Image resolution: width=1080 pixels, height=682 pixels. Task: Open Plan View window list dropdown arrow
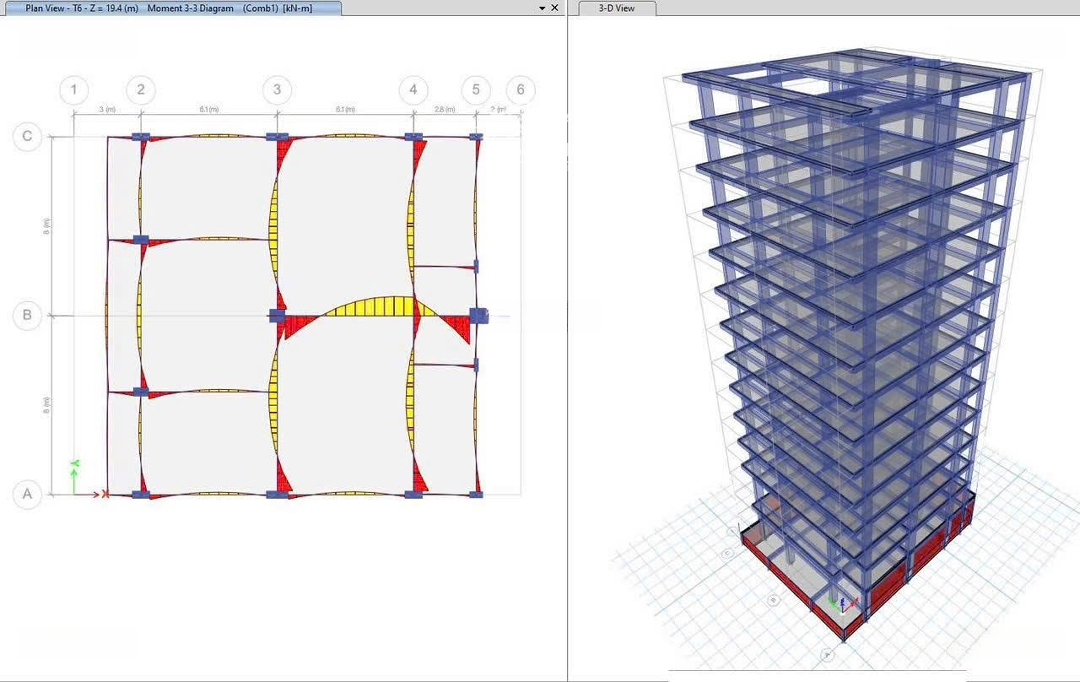(x=542, y=8)
